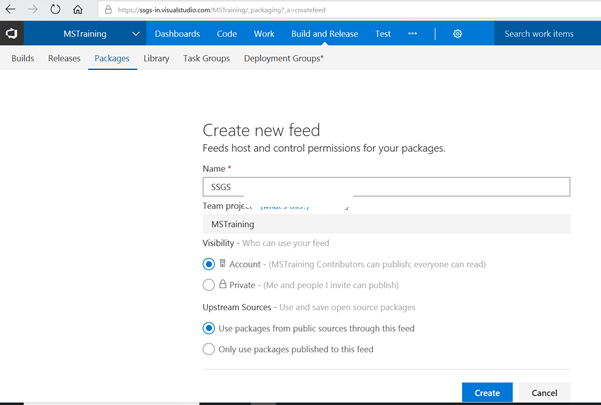Image resolution: width=601 pixels, height=405 pixels.
Task: Click the Visibility label
Action: pos(218,243)
